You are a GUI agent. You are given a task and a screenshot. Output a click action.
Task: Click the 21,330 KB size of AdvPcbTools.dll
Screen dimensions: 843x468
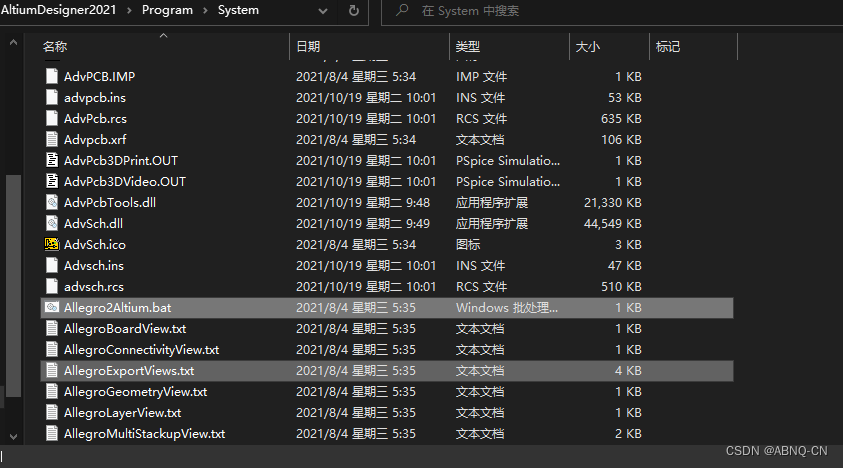coord(613,202)
